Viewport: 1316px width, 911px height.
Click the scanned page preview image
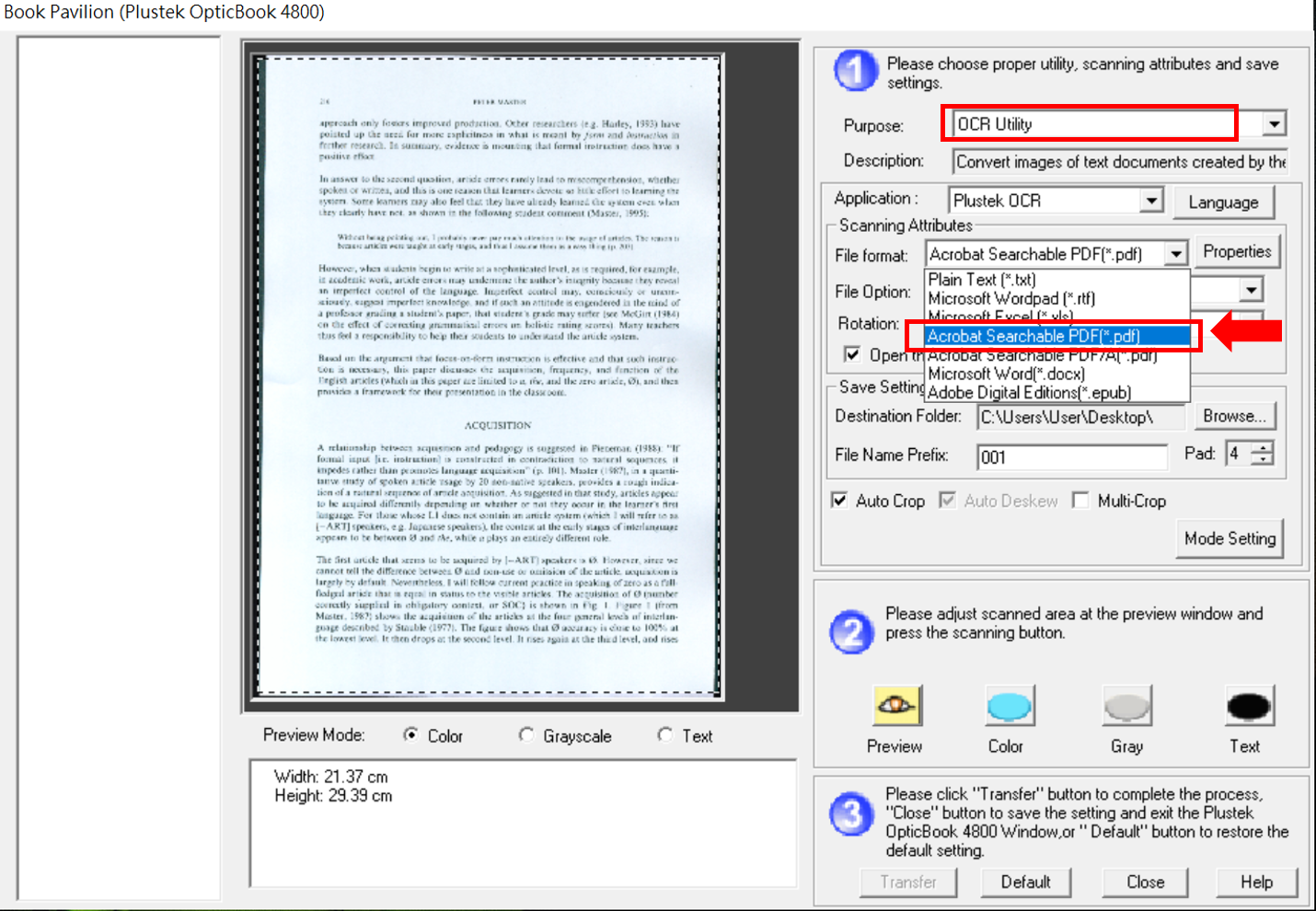click(490, 375)
